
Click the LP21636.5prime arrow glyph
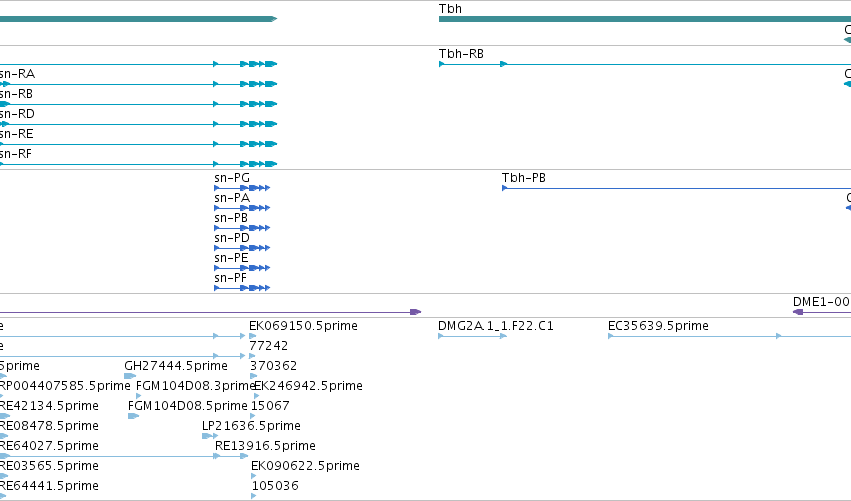[210, 436]
